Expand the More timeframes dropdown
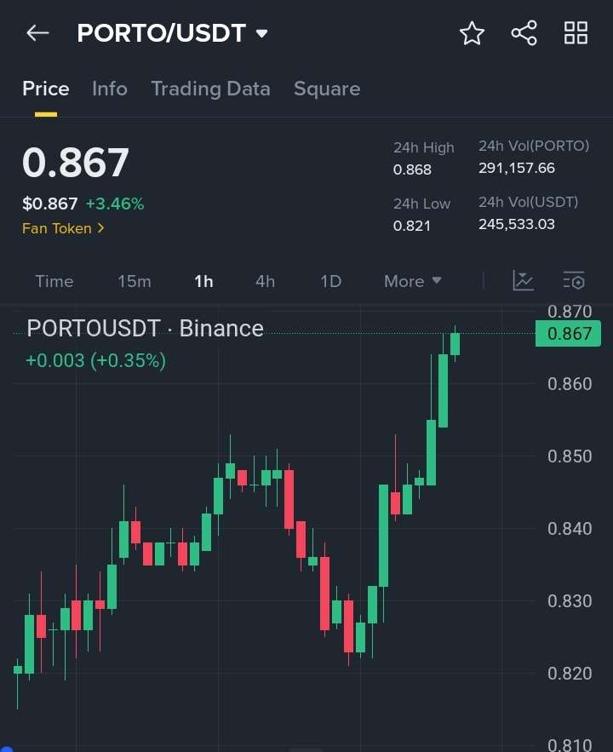The height and width of the screenshot is (752, 613). pos(412,281)
